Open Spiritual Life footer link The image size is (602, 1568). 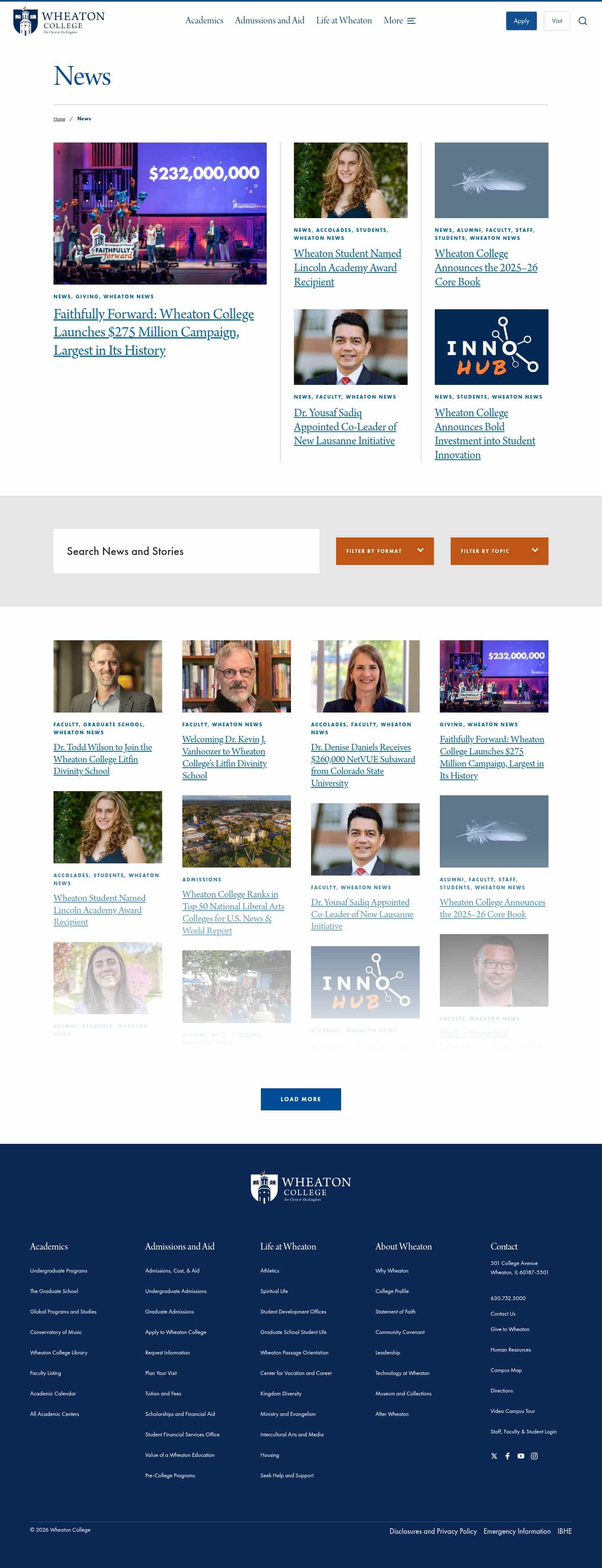274,1291
